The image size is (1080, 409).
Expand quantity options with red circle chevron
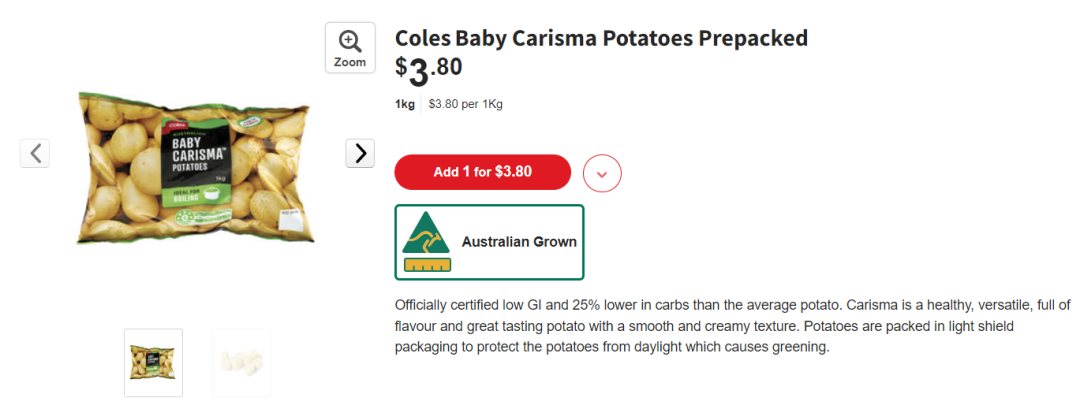coord(602,173)
